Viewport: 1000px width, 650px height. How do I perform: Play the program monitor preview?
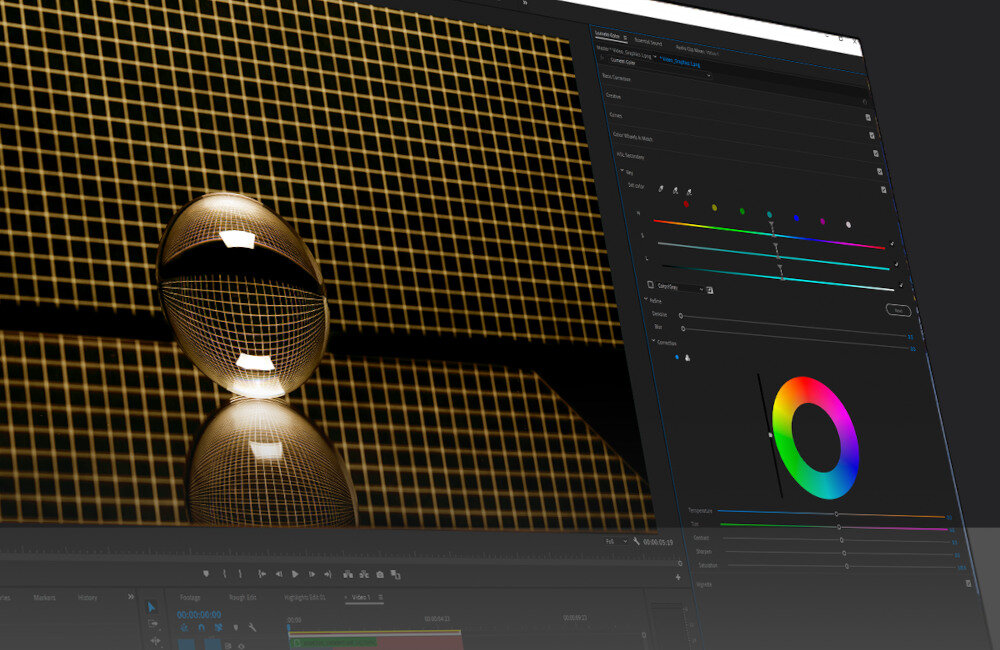[295, 574]
